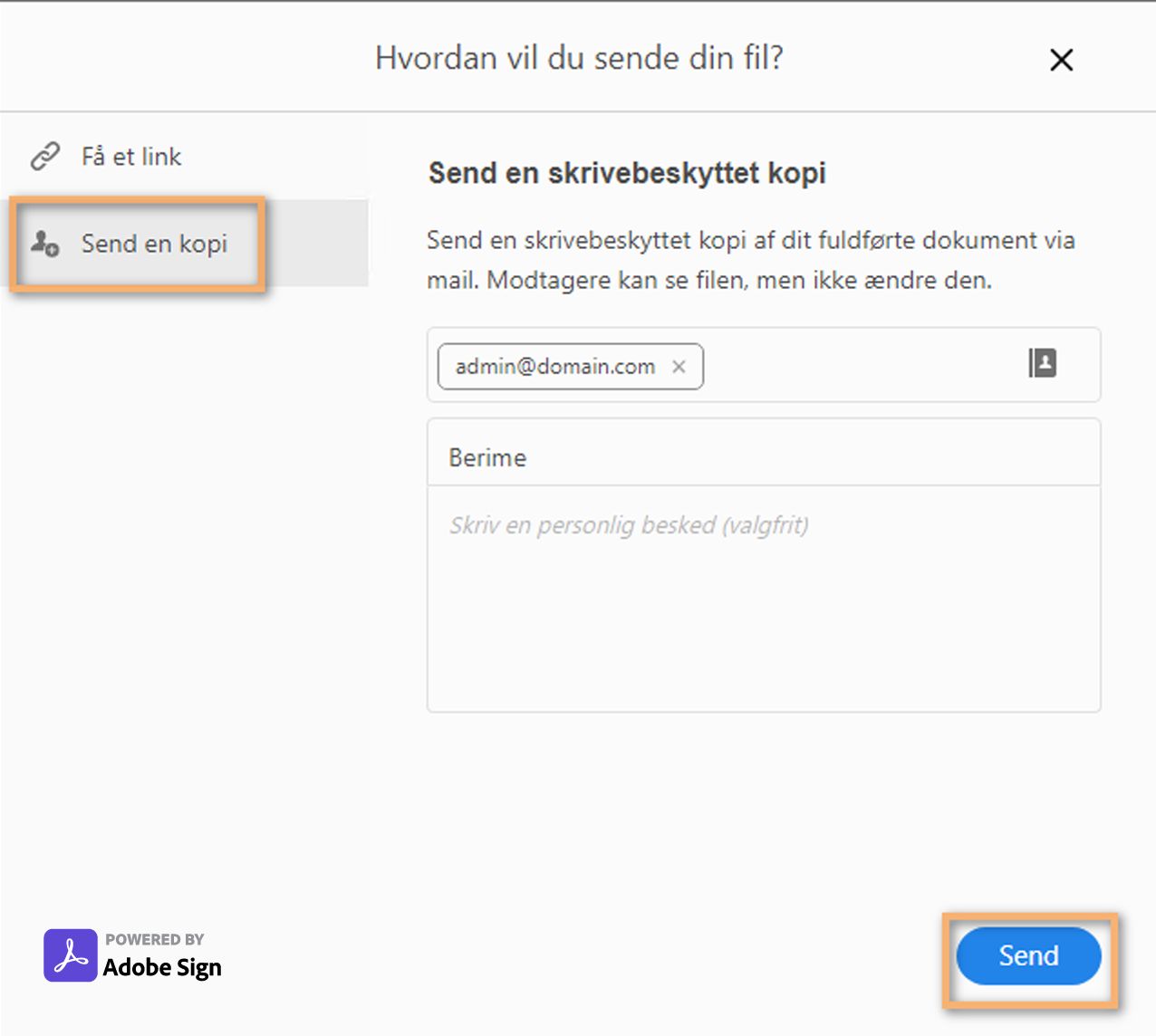Close the 'Hvordan vil du sende din fil?' dialog
Image resolution: width=1156 pixels, height=1036 pixels.
pyautogui.click(x=1060, y=60)
